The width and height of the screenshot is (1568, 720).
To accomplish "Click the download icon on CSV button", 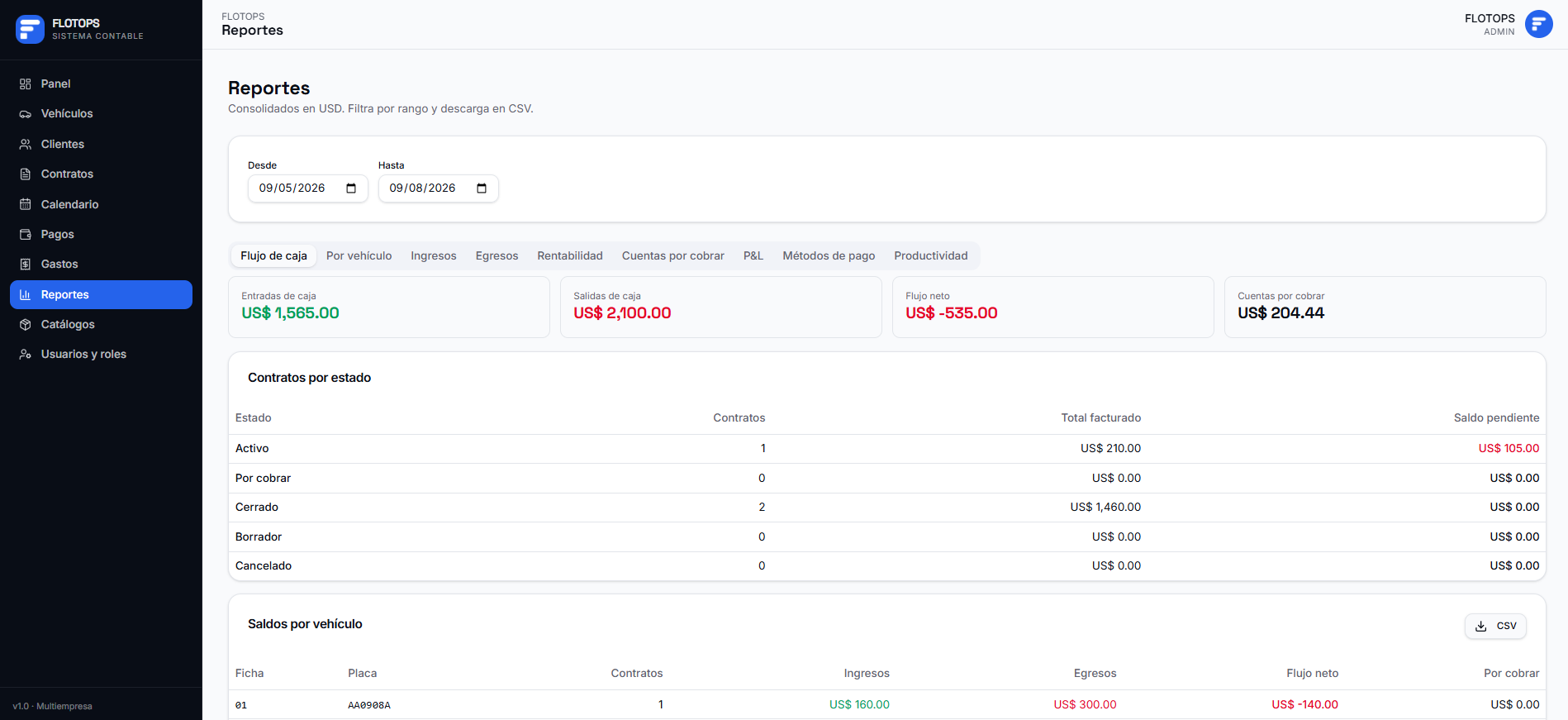I will click(x=1481, y=627).
